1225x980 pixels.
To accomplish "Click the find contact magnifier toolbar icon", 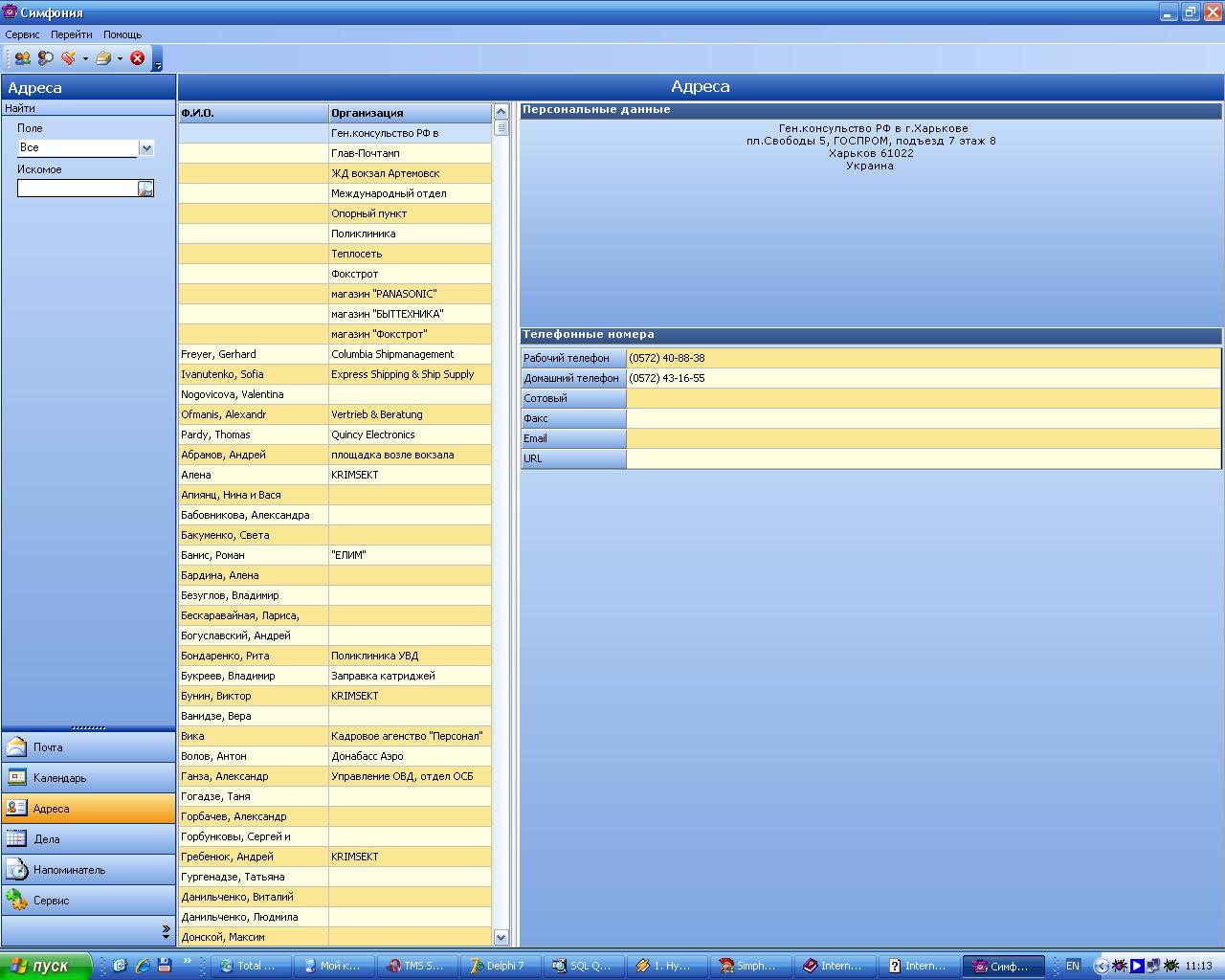I will tap(45, 58).
